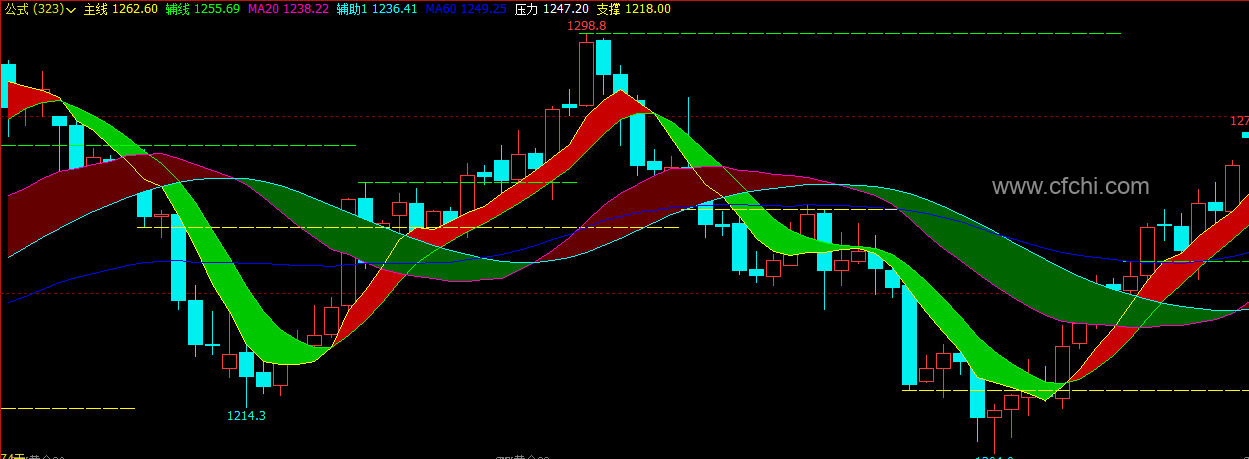Click the 1298.8 high price marker
Viewport: 1249px width, 459px height.
pyautogui.click(x=586, y=26)
